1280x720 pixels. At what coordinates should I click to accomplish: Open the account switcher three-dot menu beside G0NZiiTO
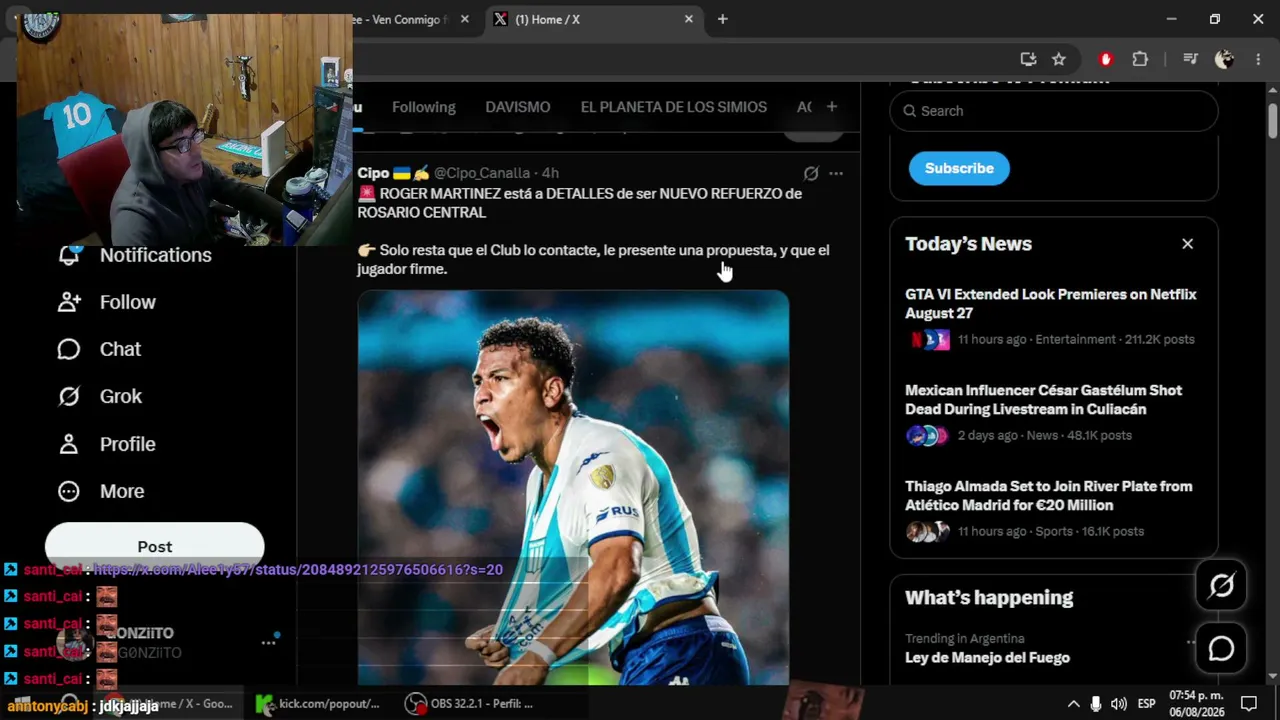[x=268, y=642]
